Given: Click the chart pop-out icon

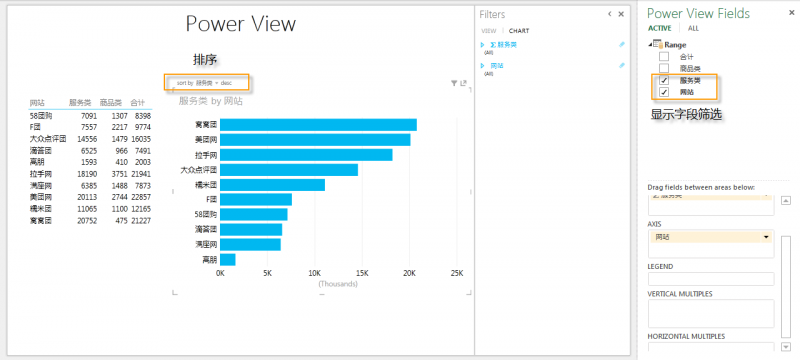Looking at the screenshot, I should point(463,84).
